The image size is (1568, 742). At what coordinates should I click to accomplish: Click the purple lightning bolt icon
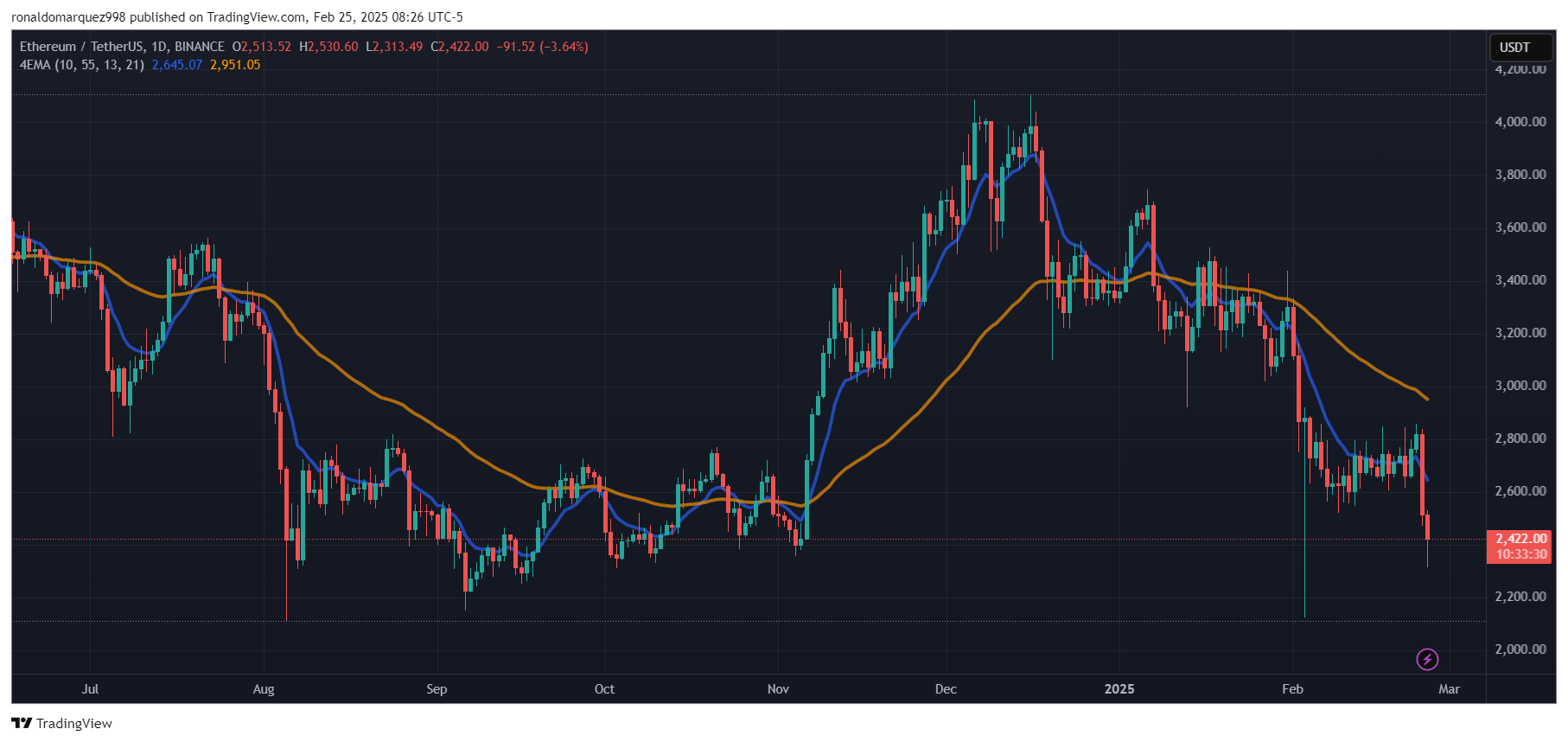[x=1427, y=660]
